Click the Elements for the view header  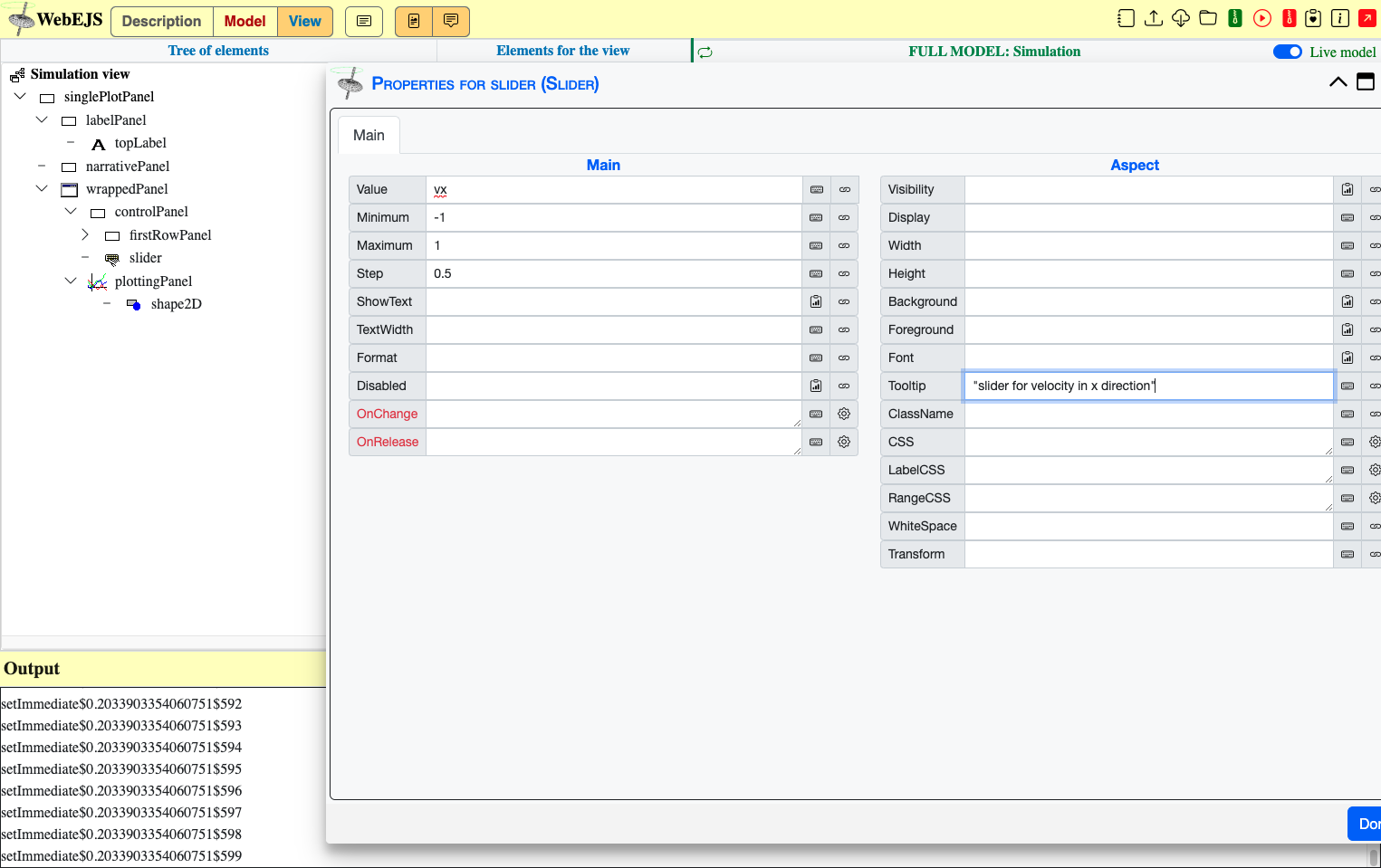pos(562,51)
